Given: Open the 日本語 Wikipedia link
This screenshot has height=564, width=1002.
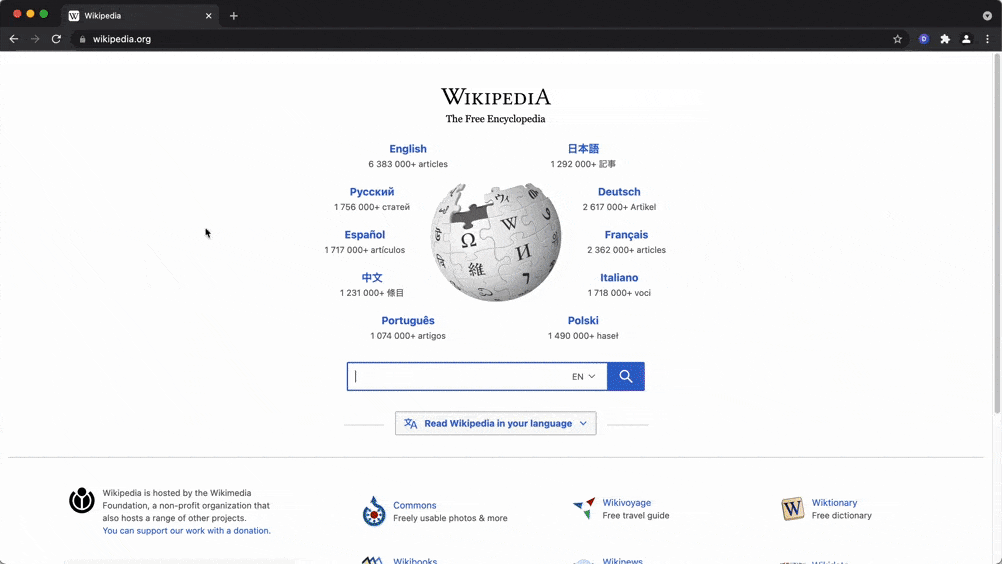Looking at the screenshot, I should [583, 149].
